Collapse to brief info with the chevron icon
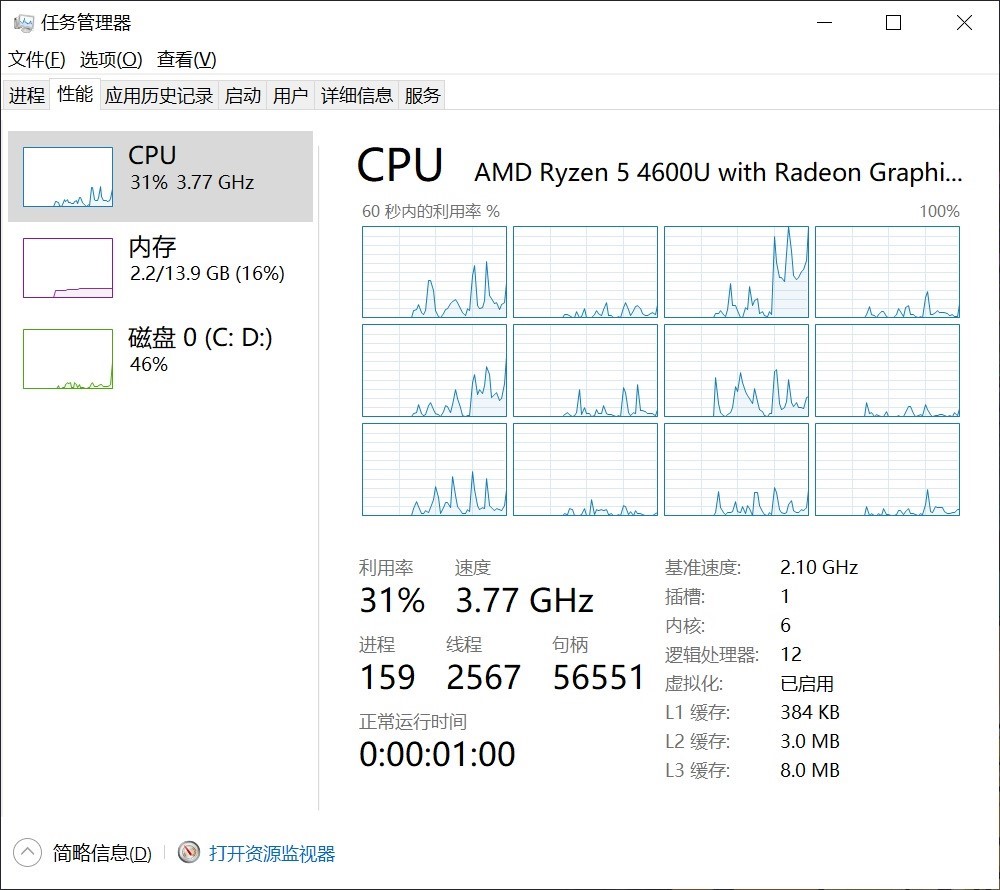 click(x=27, y=852)
